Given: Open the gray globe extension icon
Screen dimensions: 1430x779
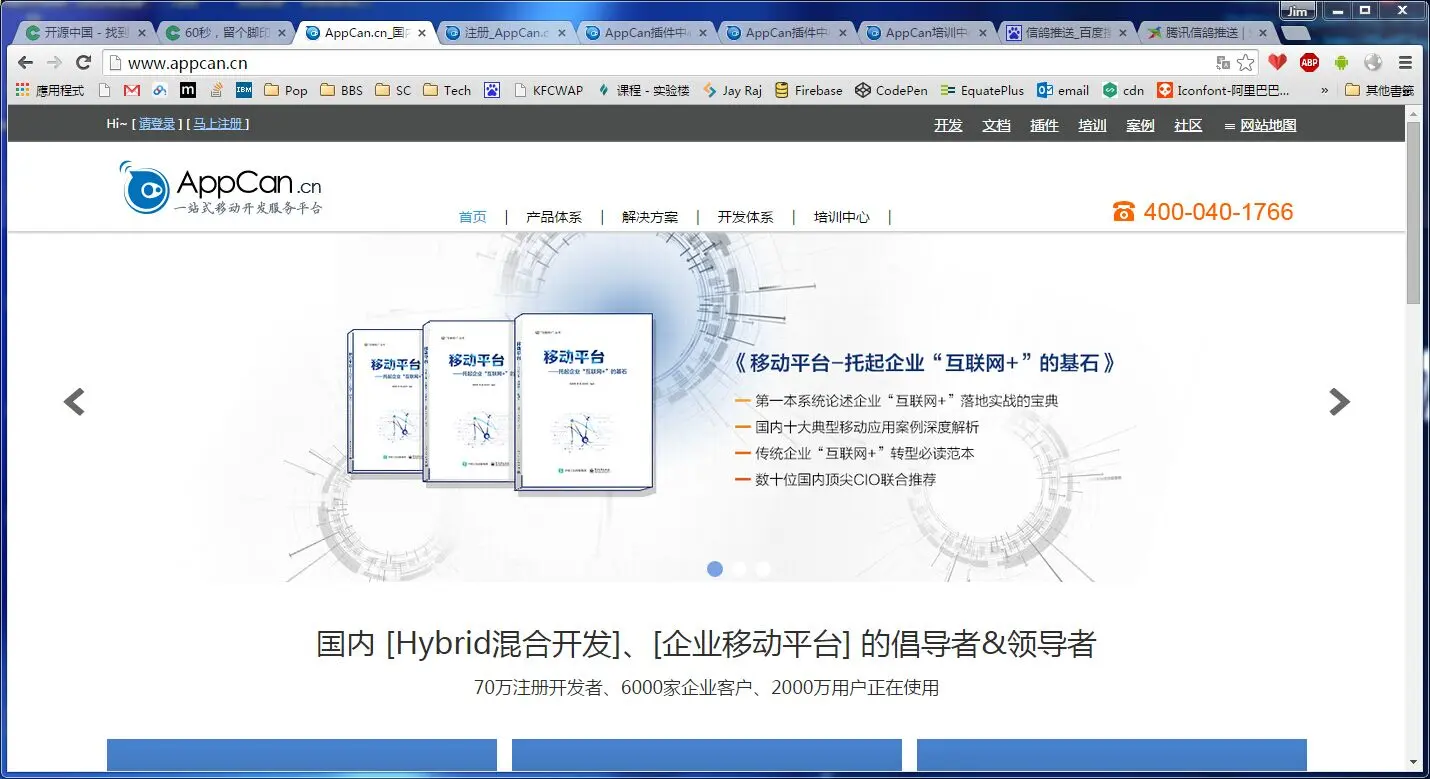Looking at the screenshot, I should (x=1373, y=62).
